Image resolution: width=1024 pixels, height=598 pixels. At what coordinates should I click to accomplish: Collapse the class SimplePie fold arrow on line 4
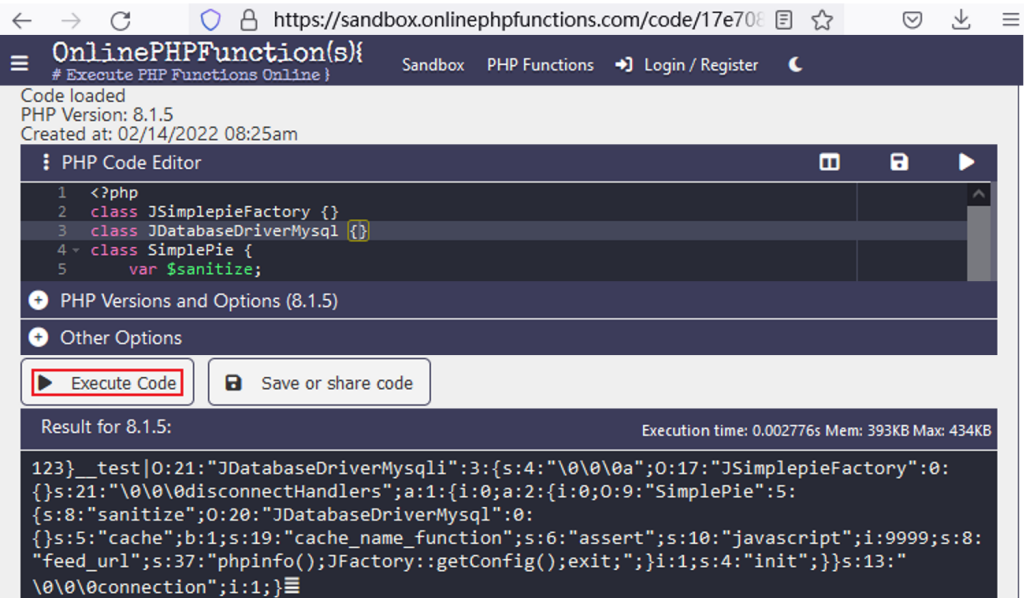click(76, 250)
